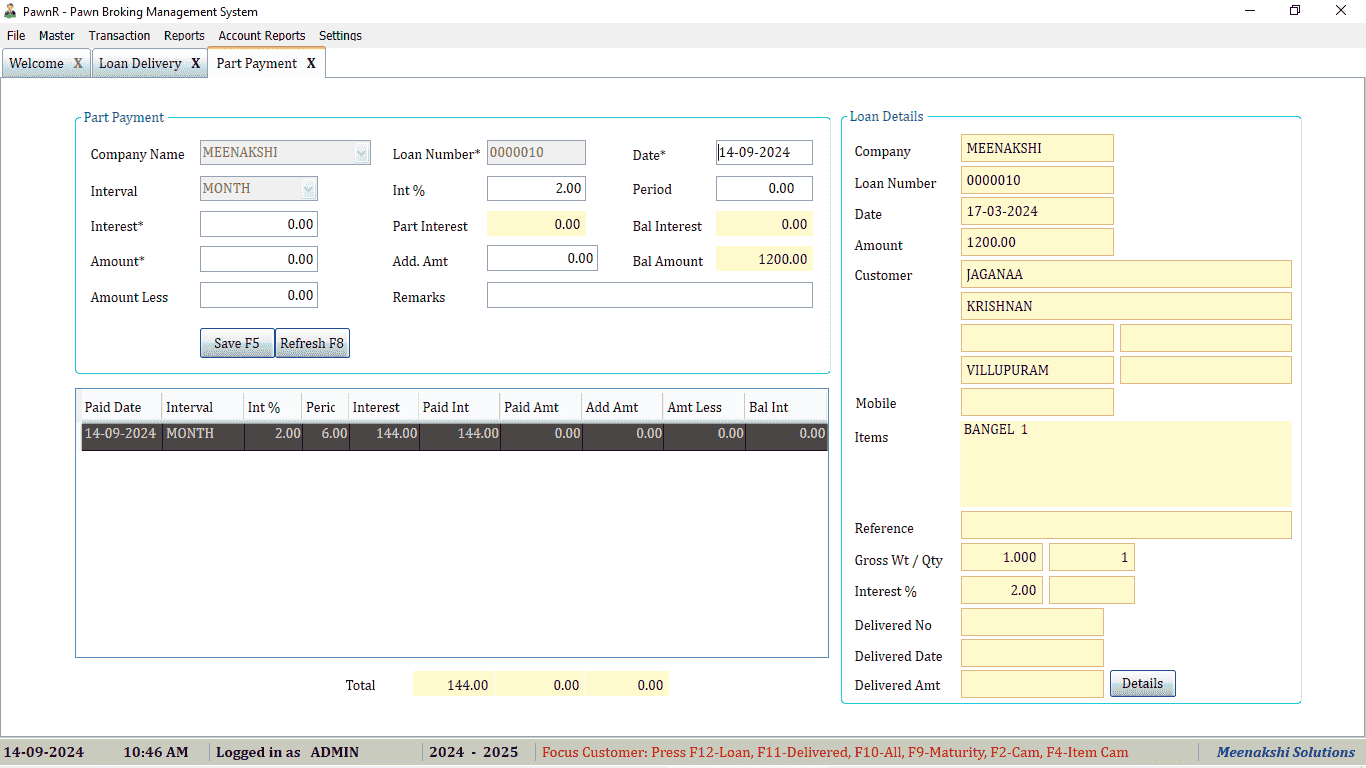Switch to the Loan Delivery tab
Screen dimensions: 1366x768
[x=141, y=62]
